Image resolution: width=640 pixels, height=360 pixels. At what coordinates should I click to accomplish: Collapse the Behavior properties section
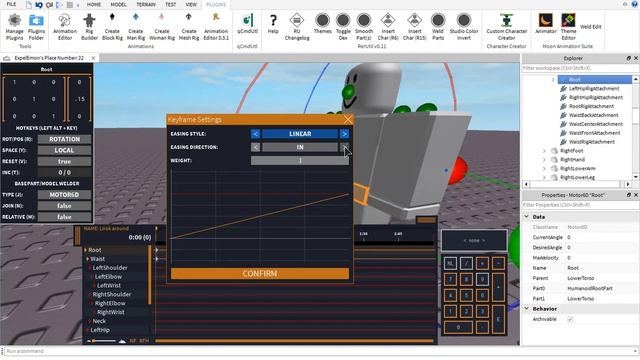click(527, 309)
